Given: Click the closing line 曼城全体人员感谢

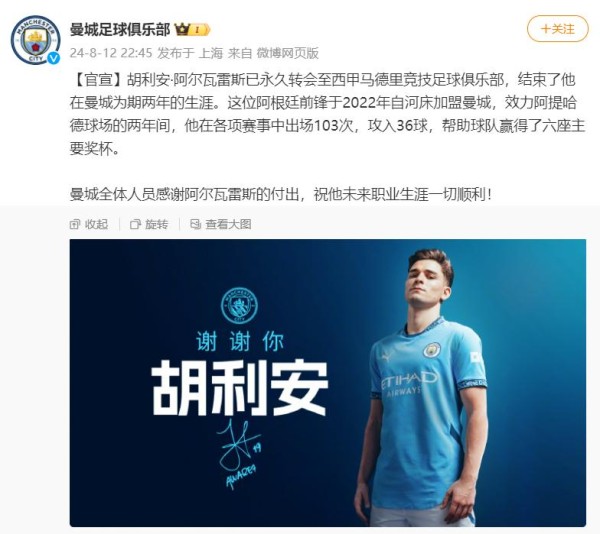Looking at the screenshot, I should pyautogui.click(x=281, y=194).
